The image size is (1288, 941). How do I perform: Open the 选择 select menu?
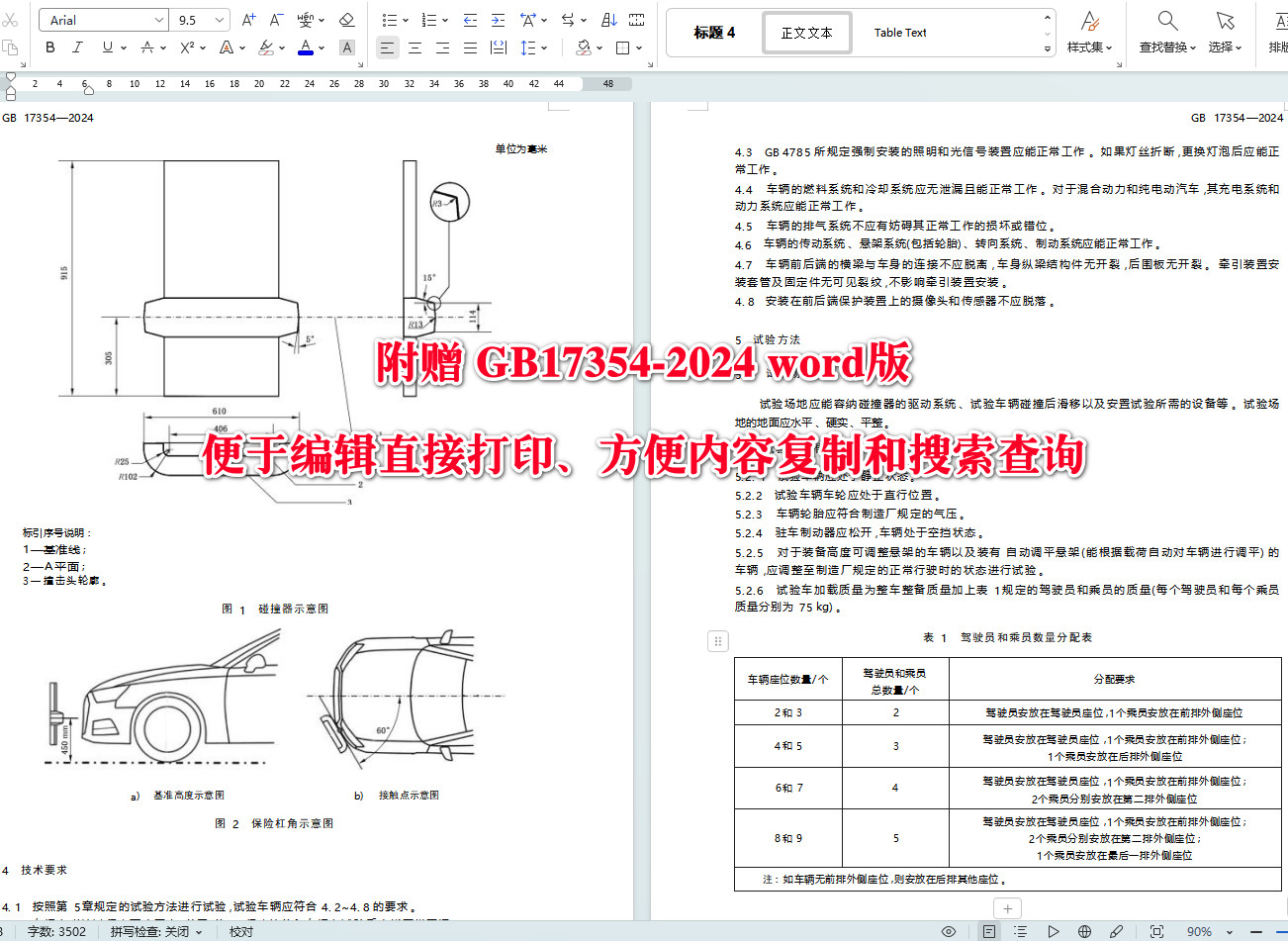(1226, 33)
